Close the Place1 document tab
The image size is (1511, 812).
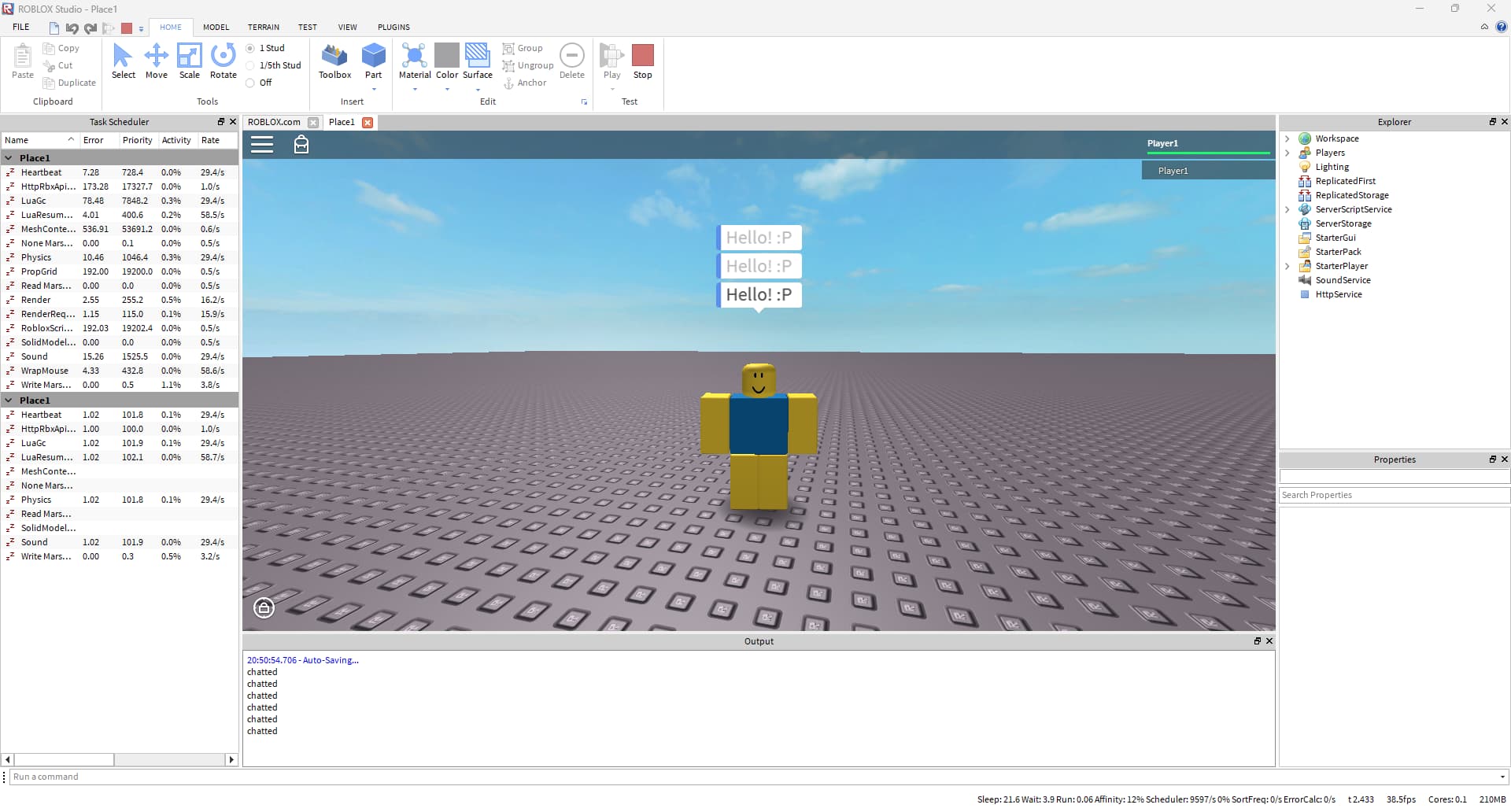point(368,123)
